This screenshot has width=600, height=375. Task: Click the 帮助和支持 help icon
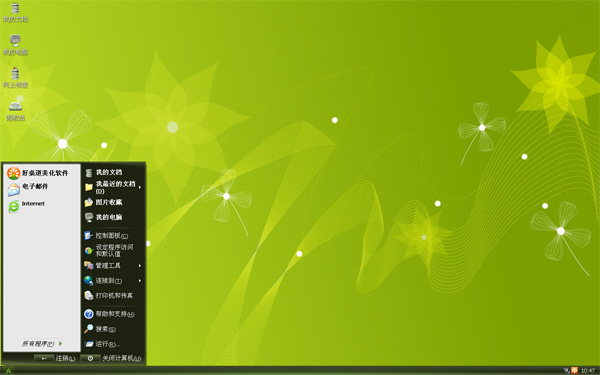click(x=89, y=314)
